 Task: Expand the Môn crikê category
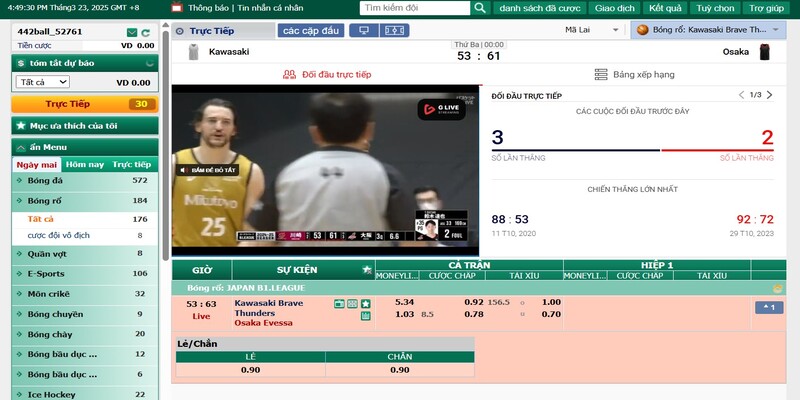tap(85, 294)
